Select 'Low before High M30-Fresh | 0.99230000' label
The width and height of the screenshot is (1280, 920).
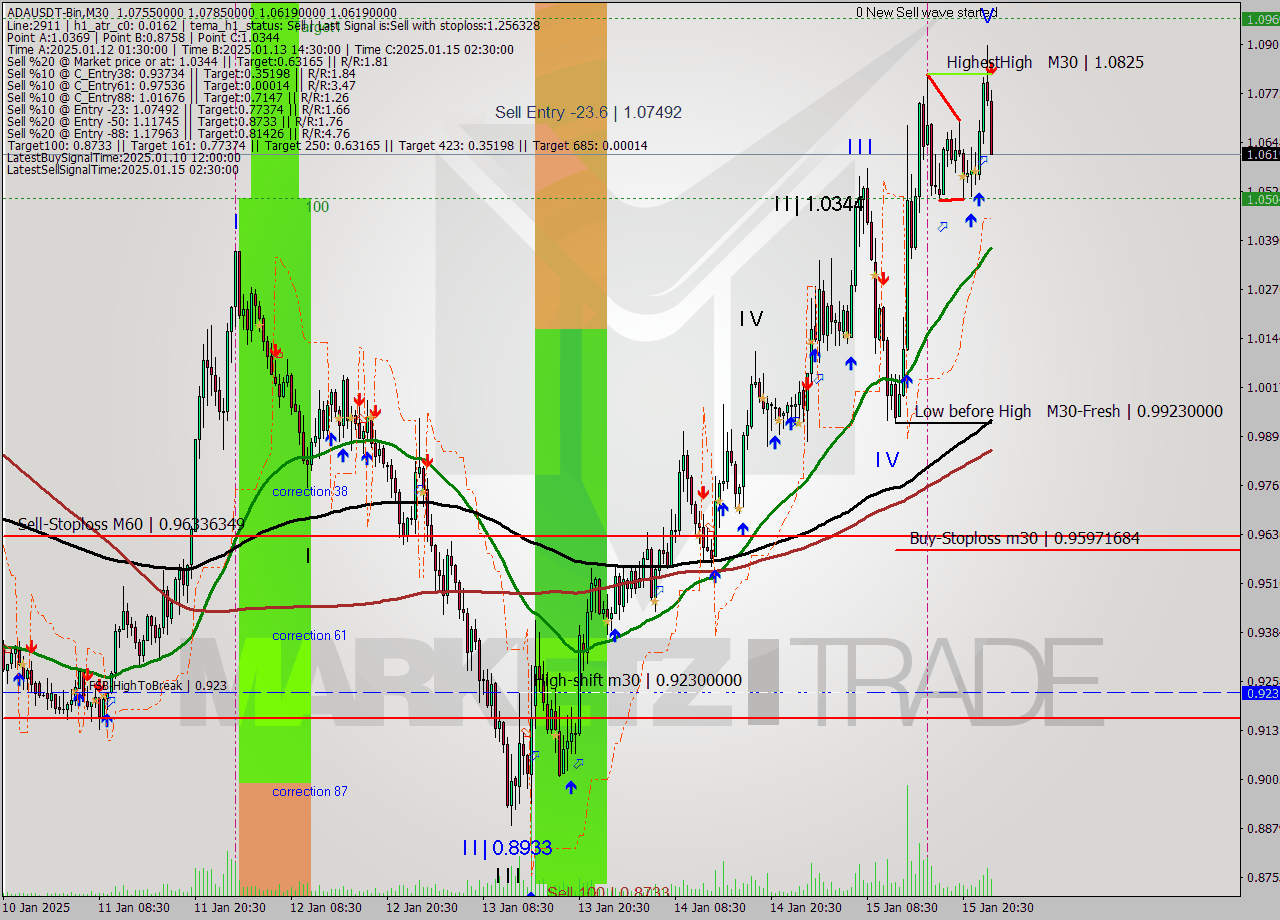coord(1068,411)
